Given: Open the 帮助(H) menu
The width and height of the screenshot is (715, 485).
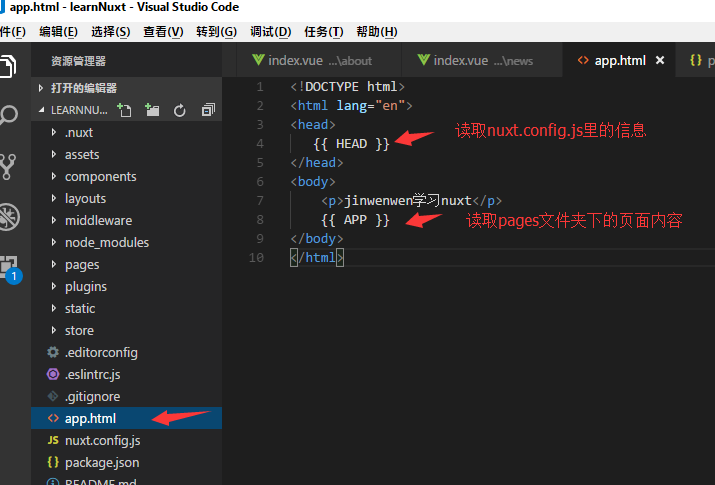Looking at the screenshot, I should click(x=377, y=32).
